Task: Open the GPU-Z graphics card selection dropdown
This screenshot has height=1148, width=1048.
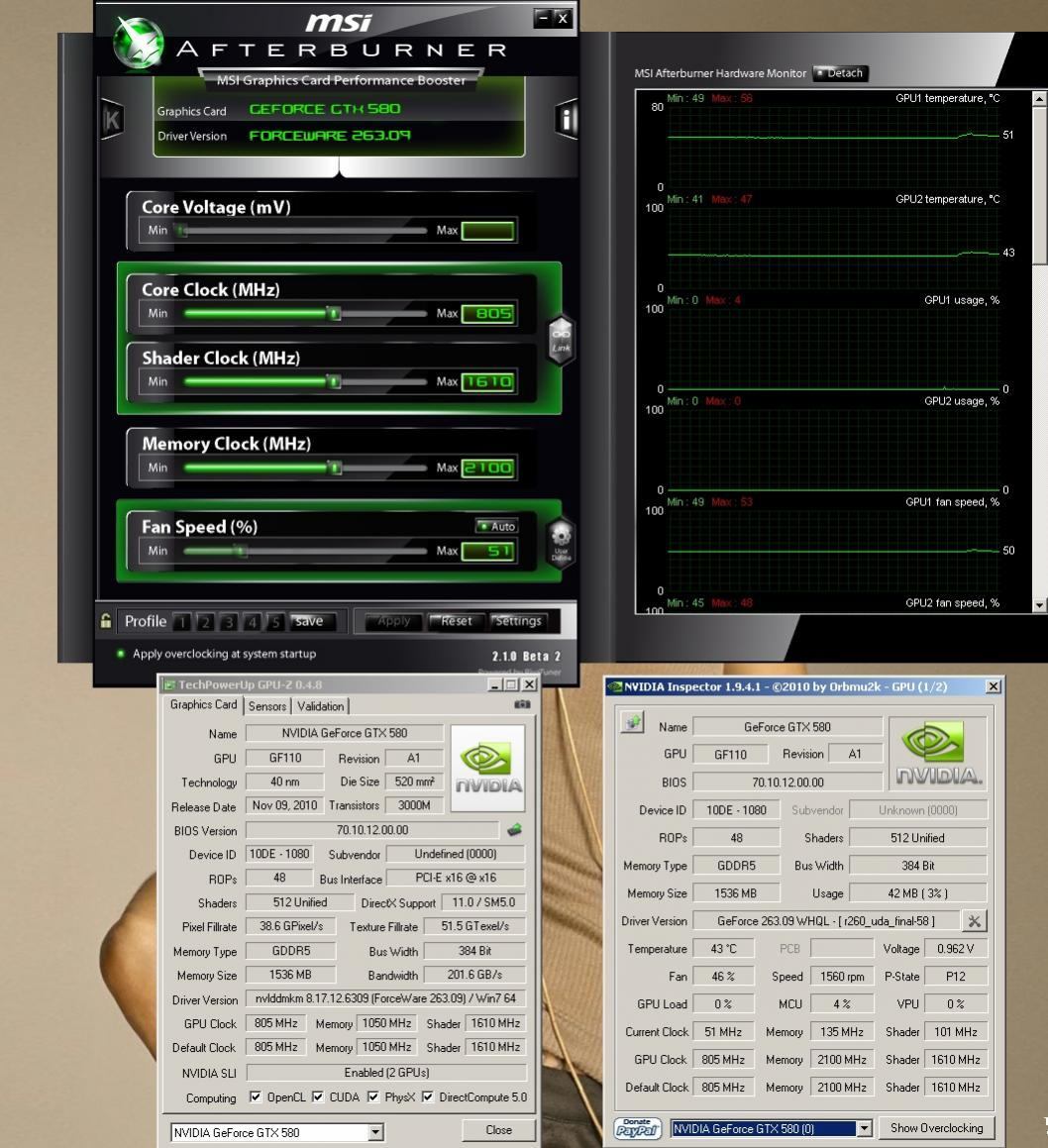Action: [x=375, y=1132]
